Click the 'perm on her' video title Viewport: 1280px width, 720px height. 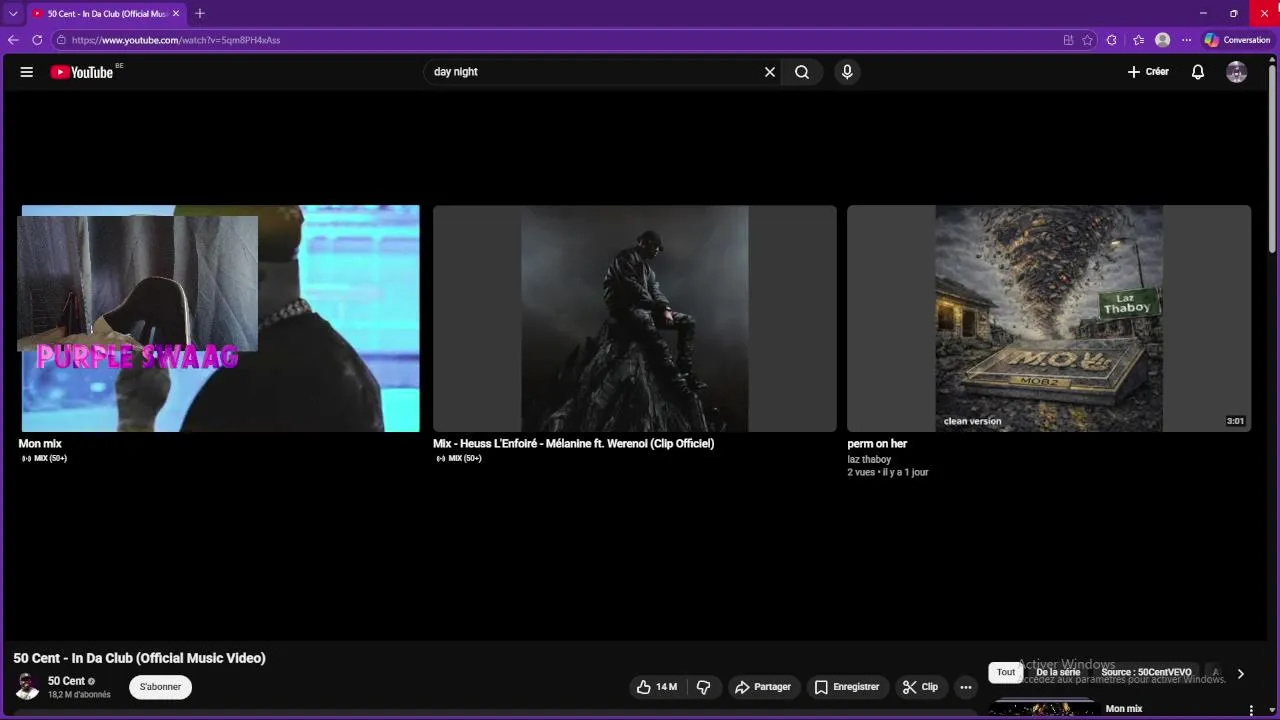coord(877,443)
